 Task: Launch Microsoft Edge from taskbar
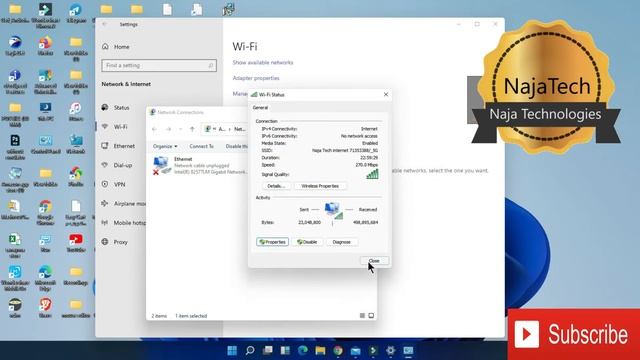point(302,350)
